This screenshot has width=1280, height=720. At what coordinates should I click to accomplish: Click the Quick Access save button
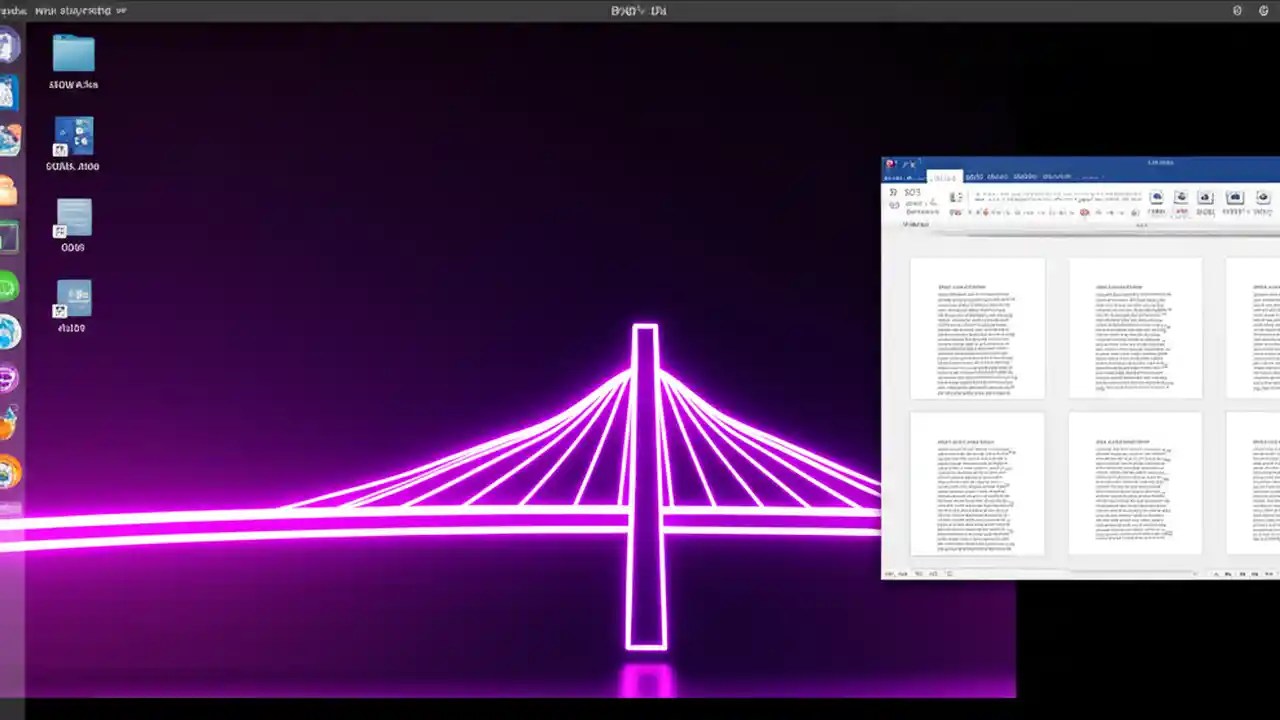coord(897,165)
